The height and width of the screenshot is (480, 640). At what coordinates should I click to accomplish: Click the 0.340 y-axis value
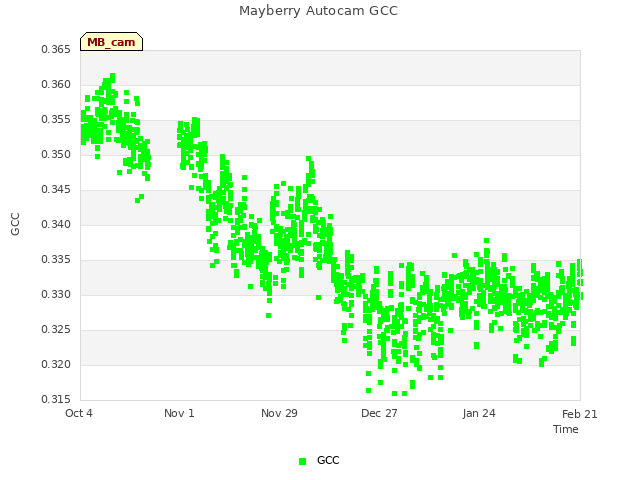tap(56, 224)
